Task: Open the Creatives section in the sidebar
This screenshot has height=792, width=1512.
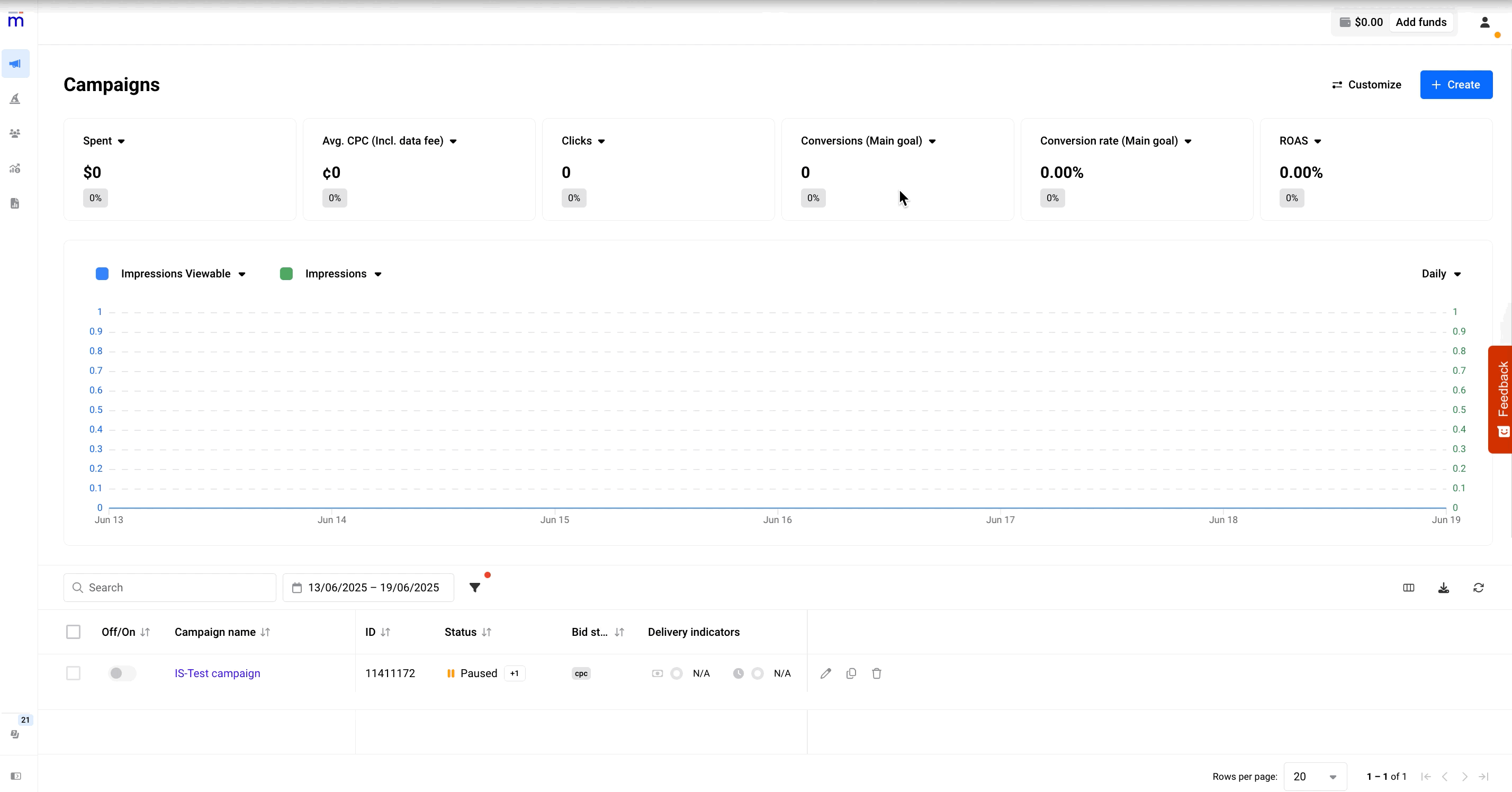Action: point(15,98)
